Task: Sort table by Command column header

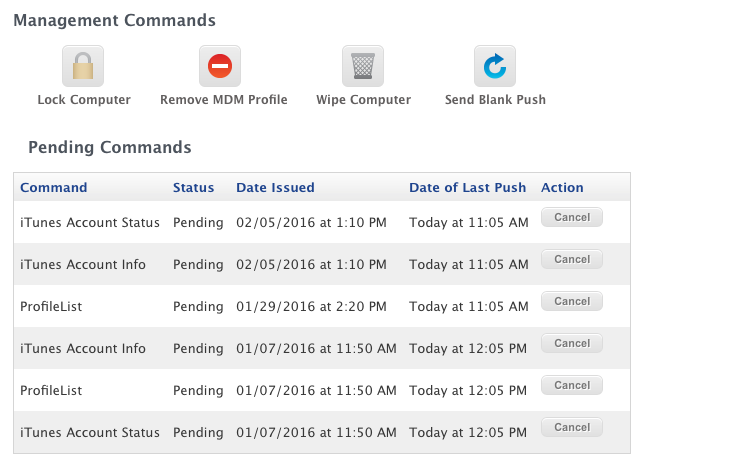Action: point(53,187)
